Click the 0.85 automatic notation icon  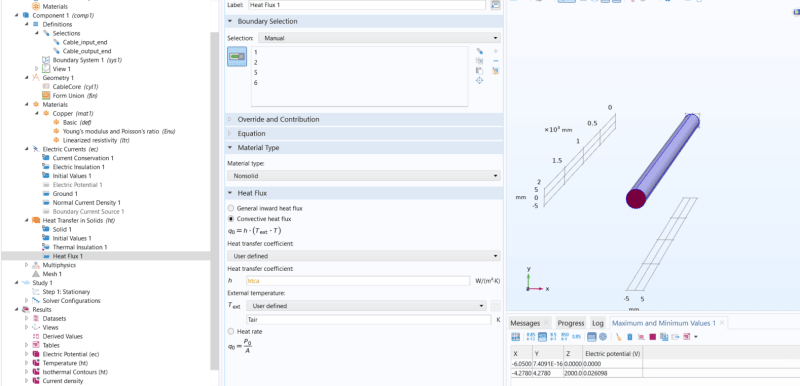point(577,337)
